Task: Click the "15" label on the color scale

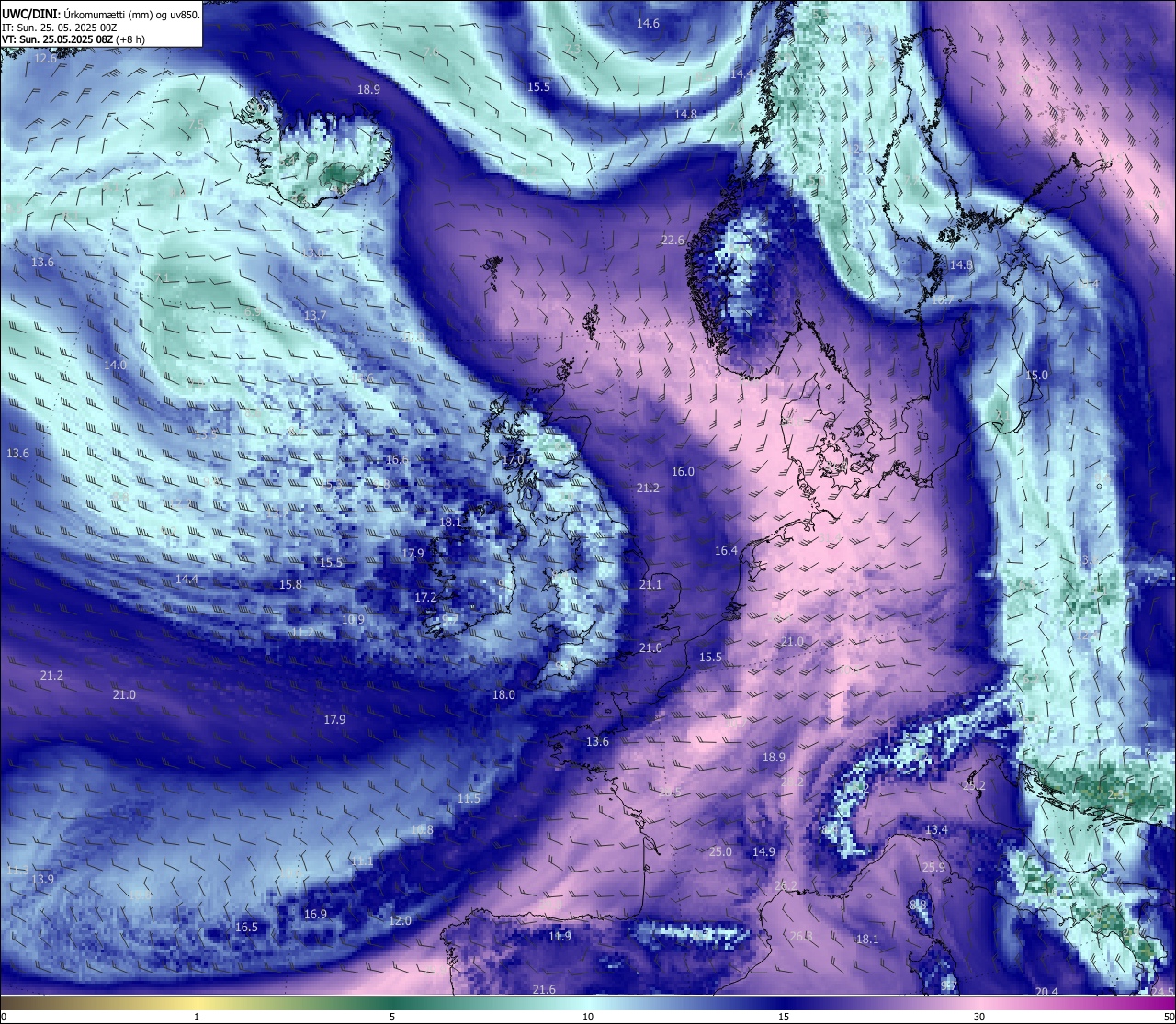Action: (784, 1017)
